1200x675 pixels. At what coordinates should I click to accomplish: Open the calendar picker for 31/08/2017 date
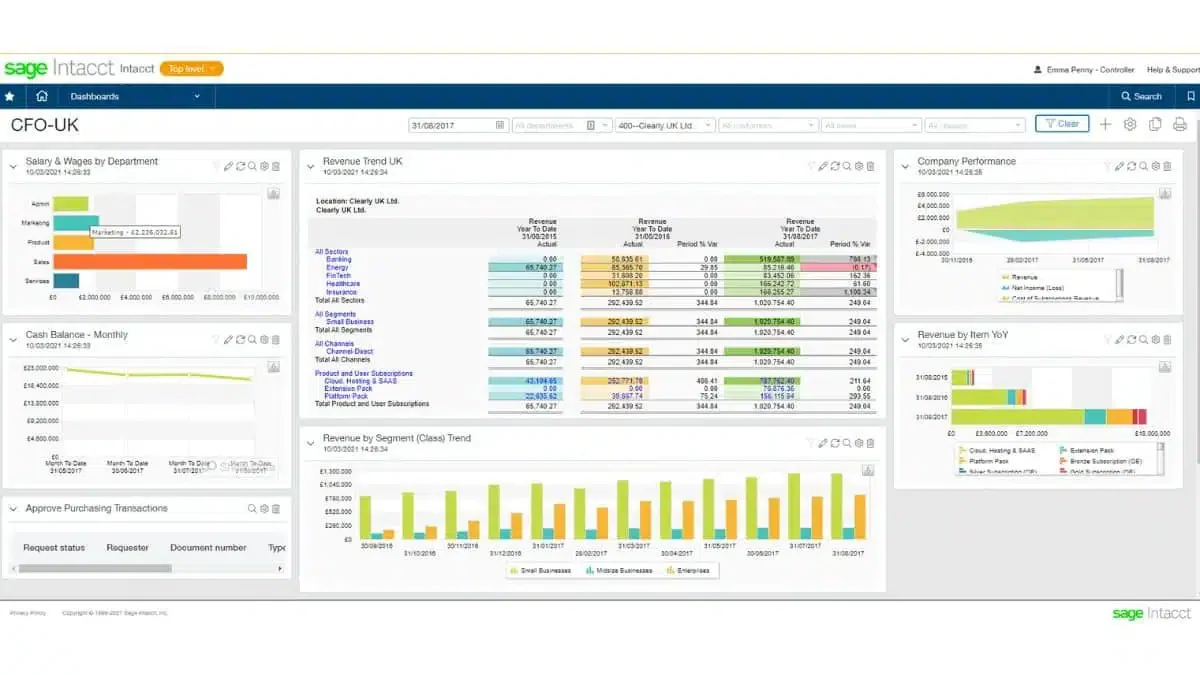coord(500,125)
